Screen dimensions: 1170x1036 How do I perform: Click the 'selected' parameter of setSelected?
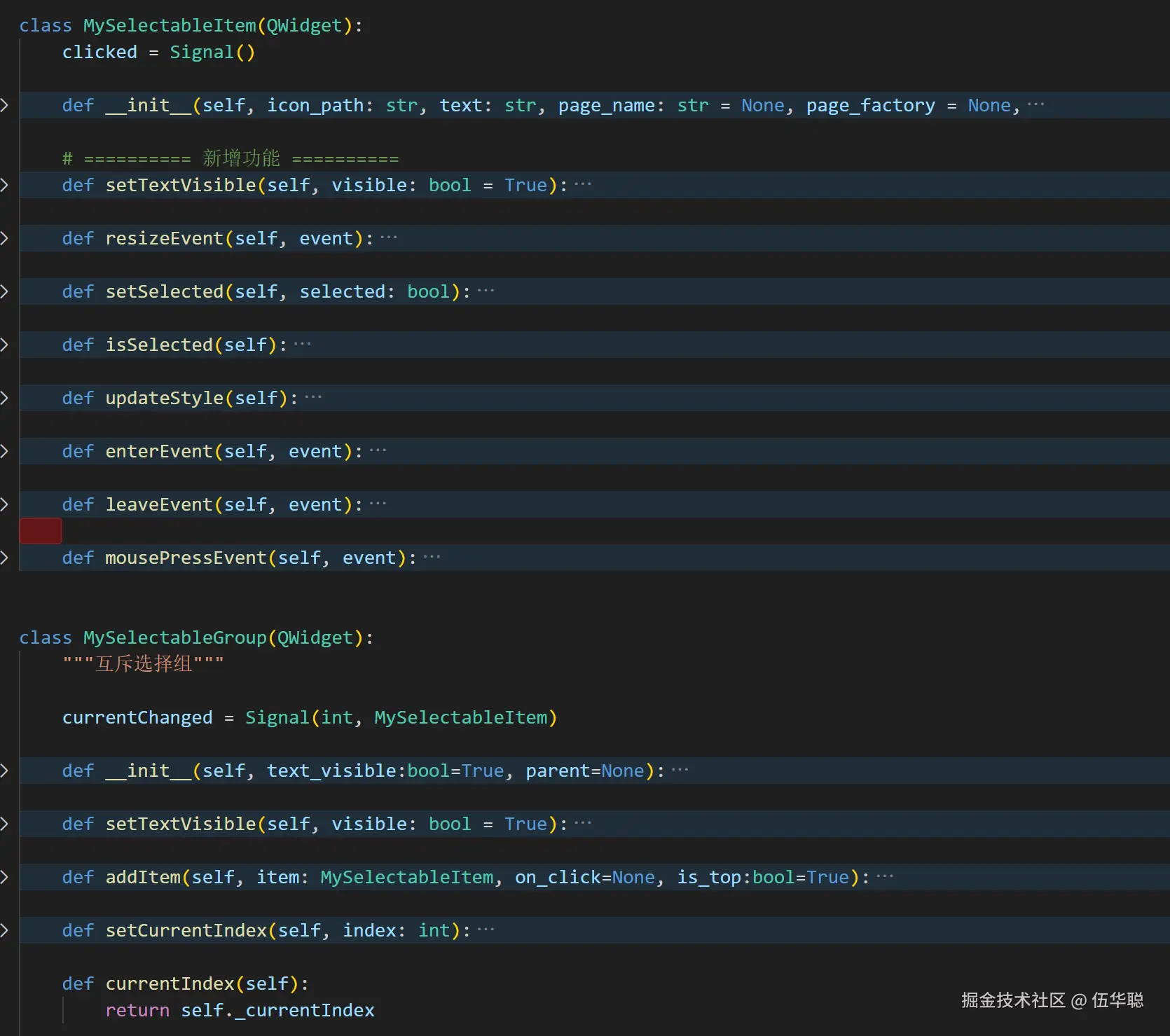click(343, 291)
